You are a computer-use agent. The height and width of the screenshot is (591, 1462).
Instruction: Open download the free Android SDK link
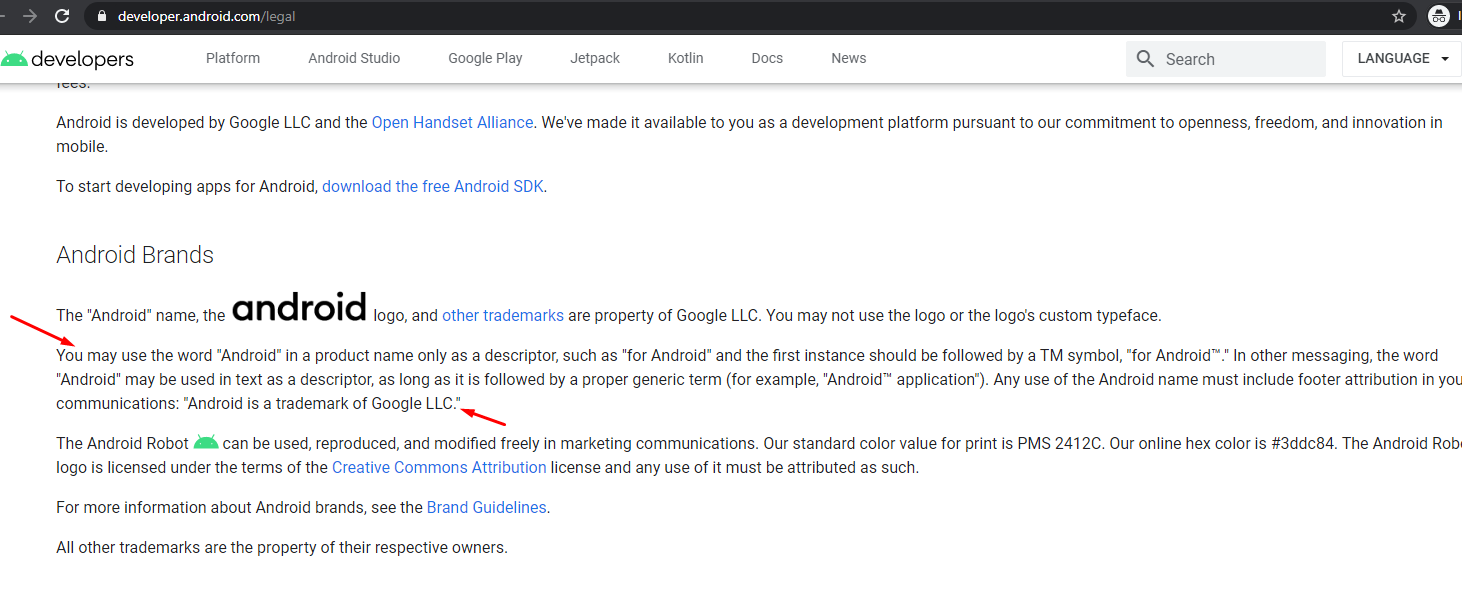coord(433,186)
